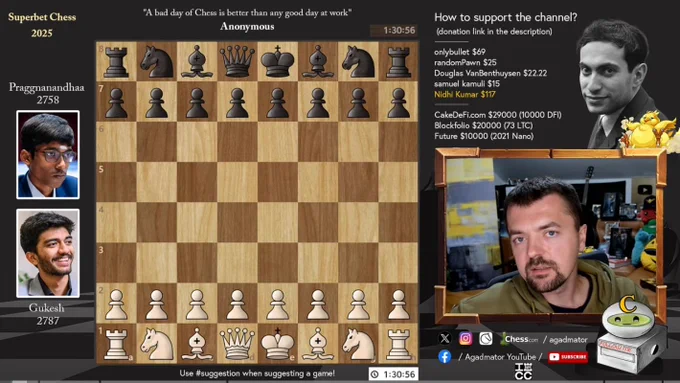Screen dimensions: 680x383
Task: Select the black bishop on c8
Action: click(x=197, y=62)
